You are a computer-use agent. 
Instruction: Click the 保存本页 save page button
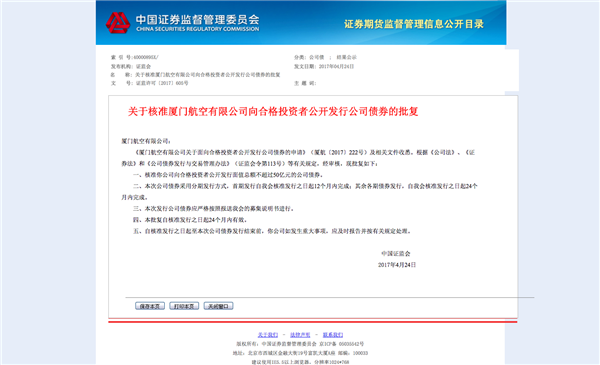tap(150, 306)
